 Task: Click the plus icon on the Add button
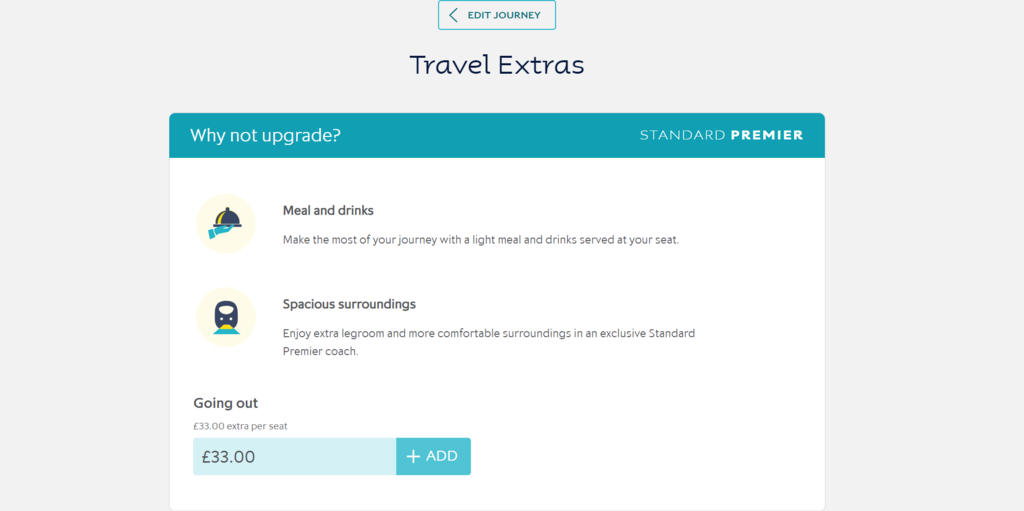tap(413, 456)
